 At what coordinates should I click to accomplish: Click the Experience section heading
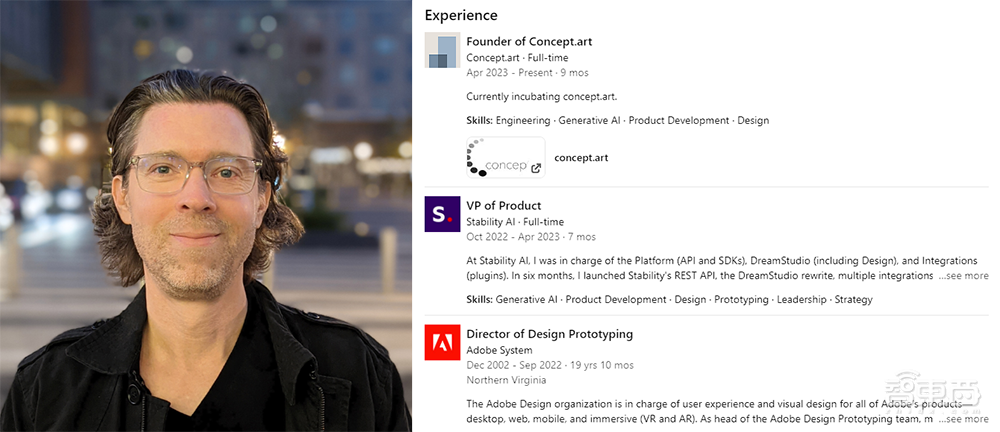click(x=460, y=15)
